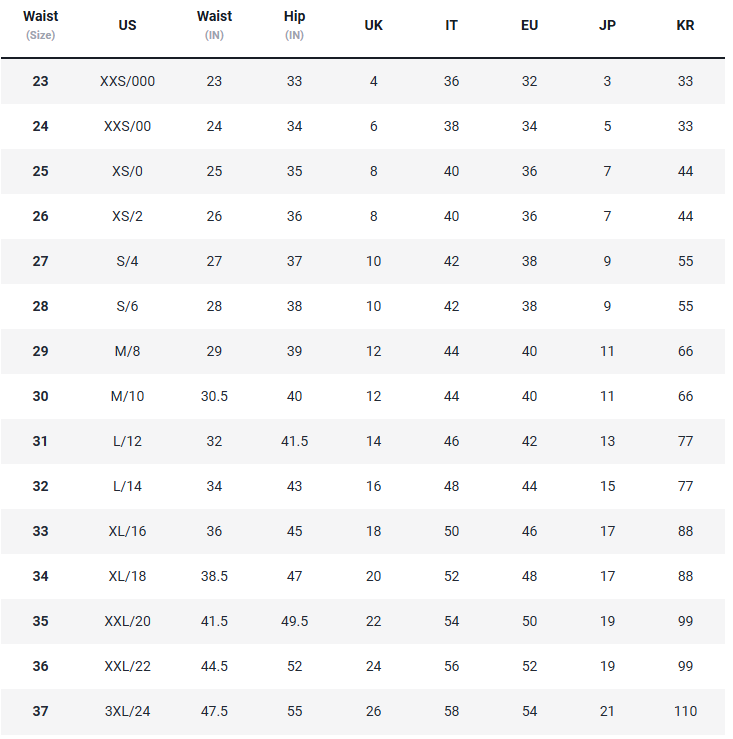Click the XXS/000 US size cell

pyautogui.click(x=127, y=81)
